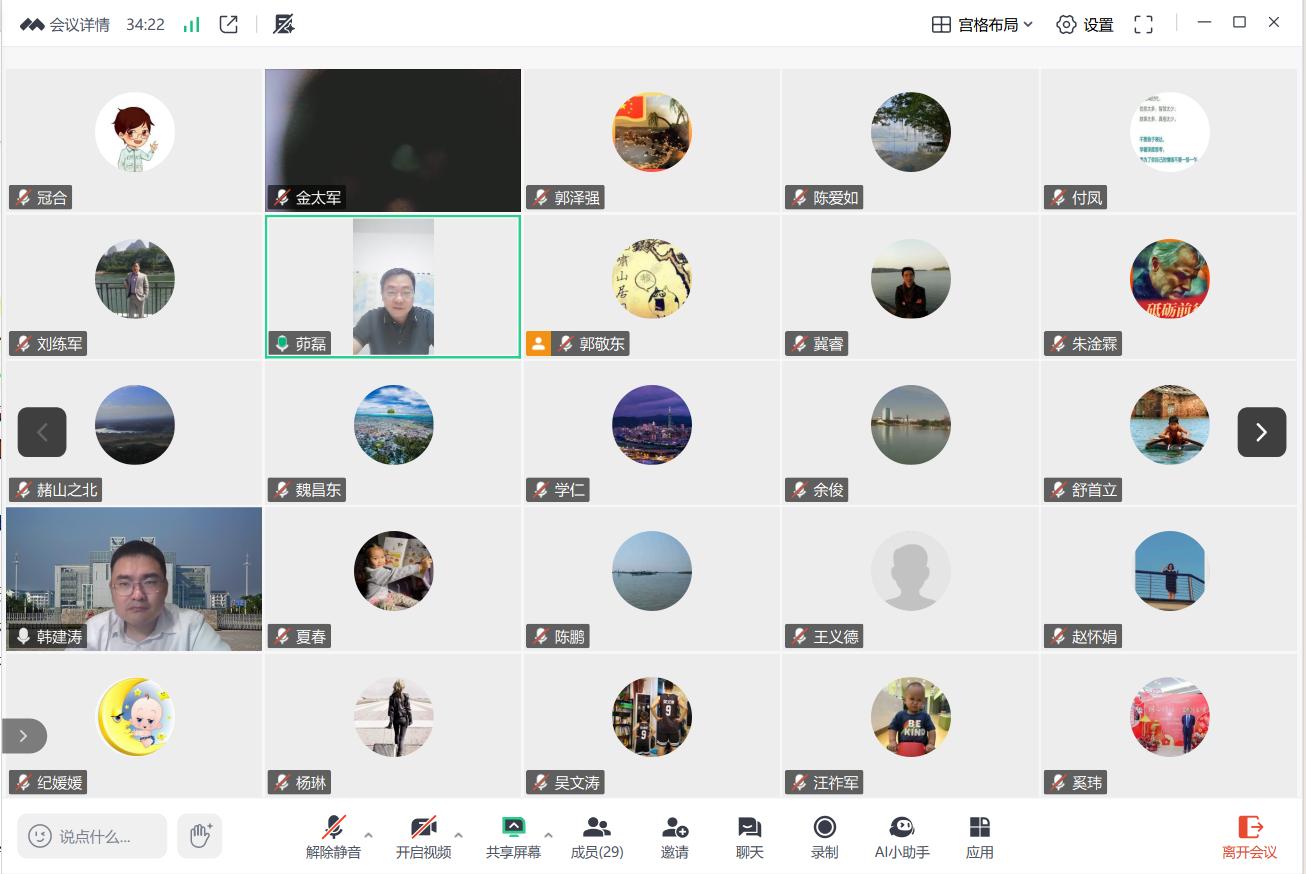Expand the video options arrow beside 开启视频
This screenshot has width=1306, height=874.
(458, 835)
